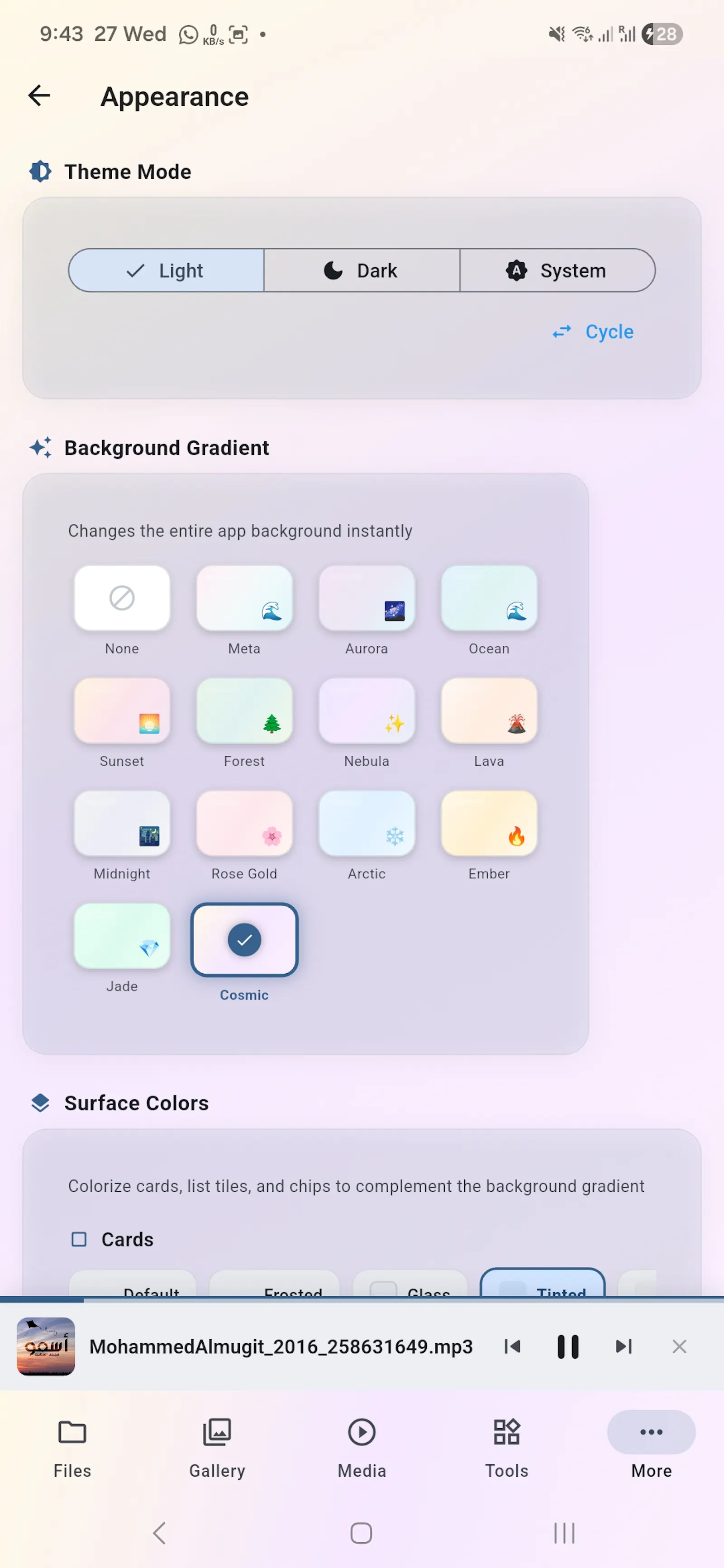Skip to next track
The image size is (724, 1568).
click(624, 1346)
